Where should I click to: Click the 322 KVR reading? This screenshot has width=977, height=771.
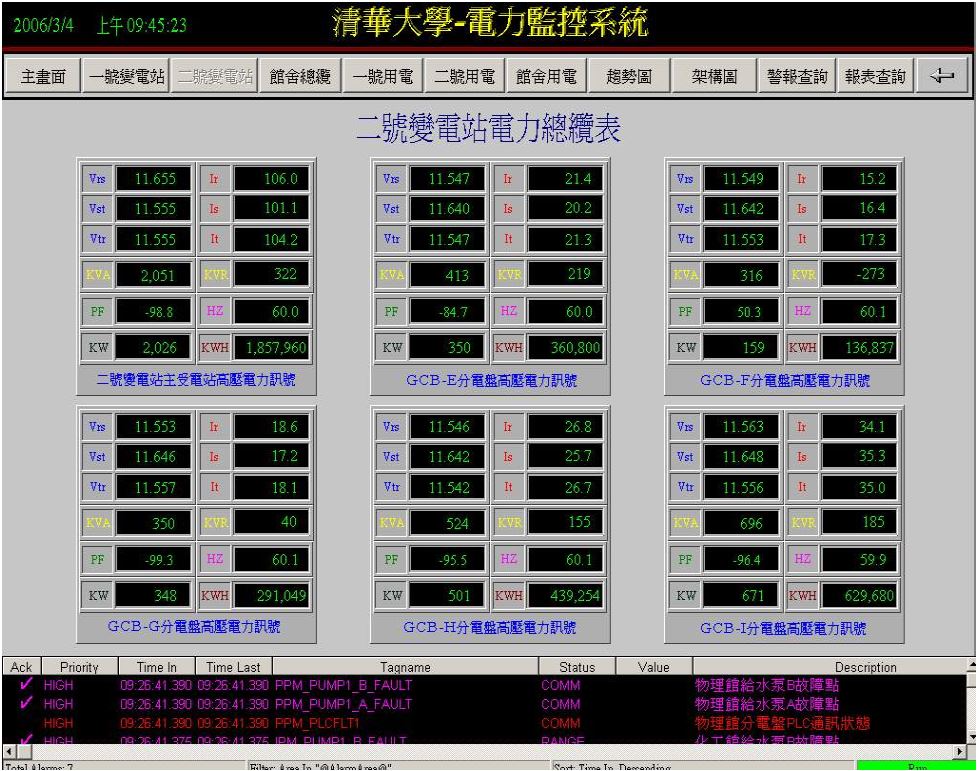pyautogui.click(x=271, y=274)
